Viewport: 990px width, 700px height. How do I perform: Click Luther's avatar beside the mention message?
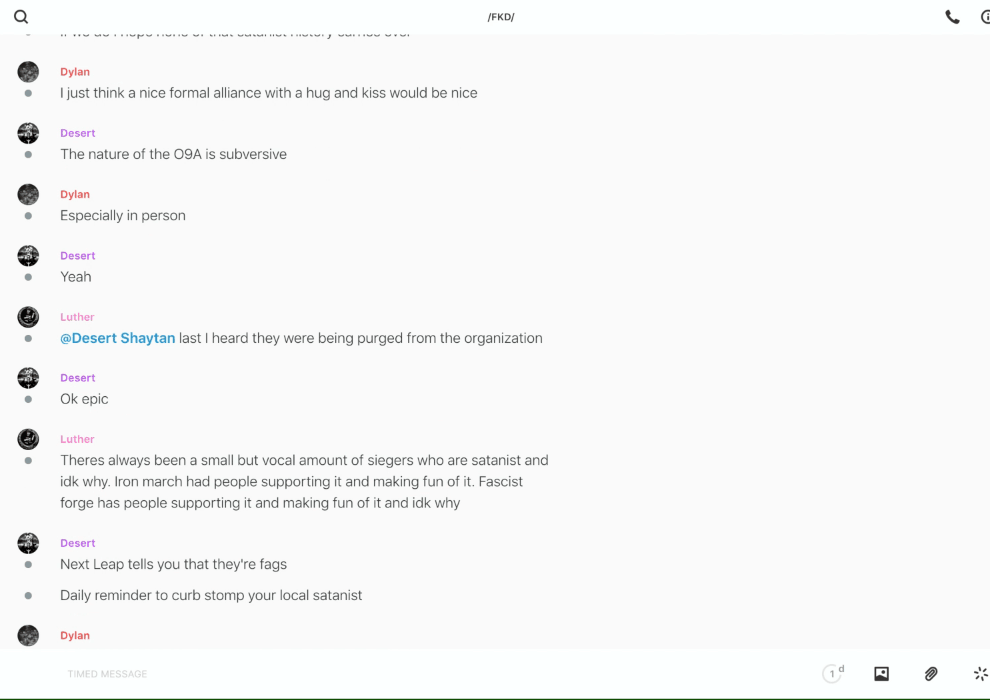click(28, 317)
